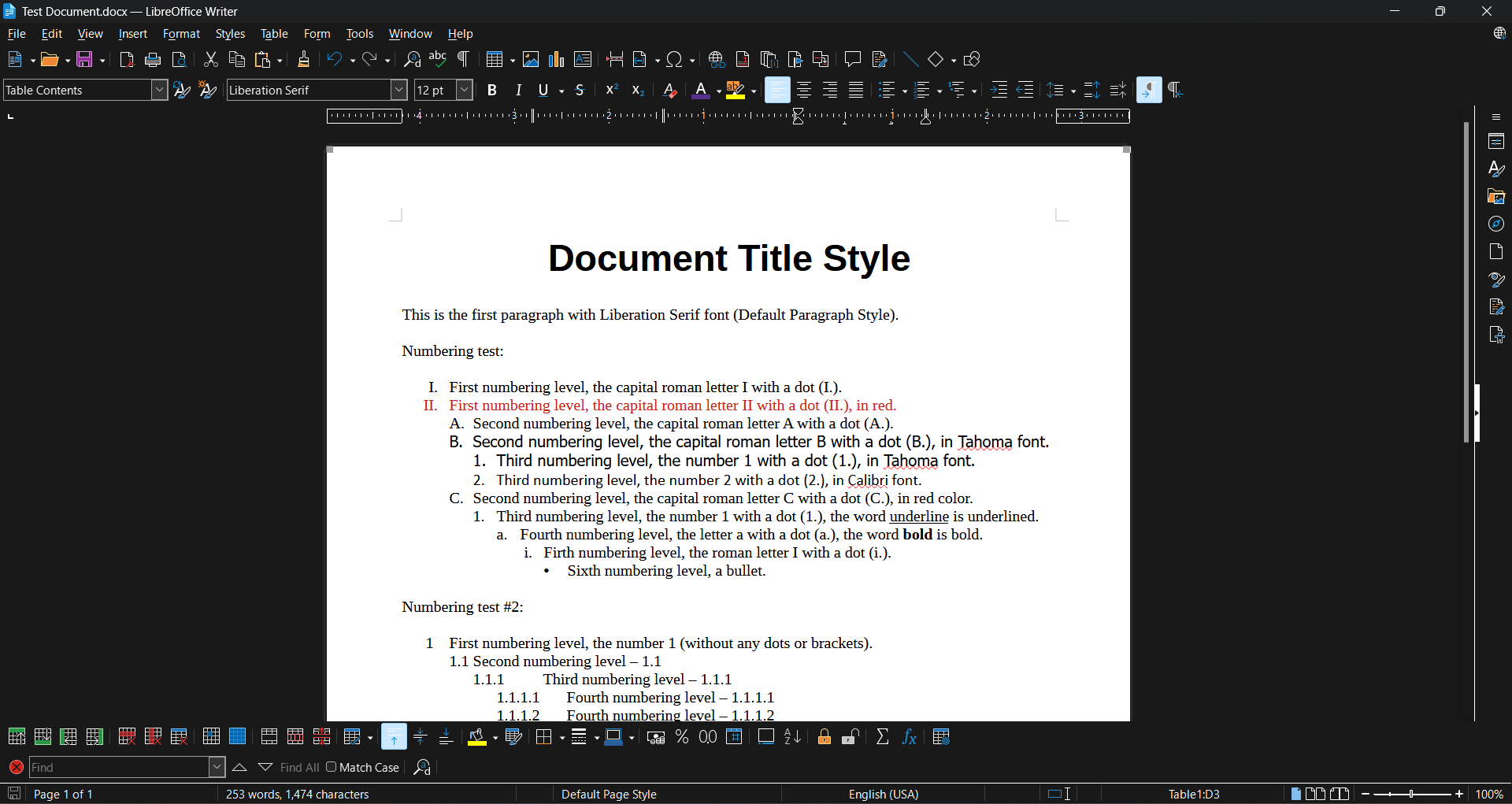Align table cell content to top

[394, 737]
